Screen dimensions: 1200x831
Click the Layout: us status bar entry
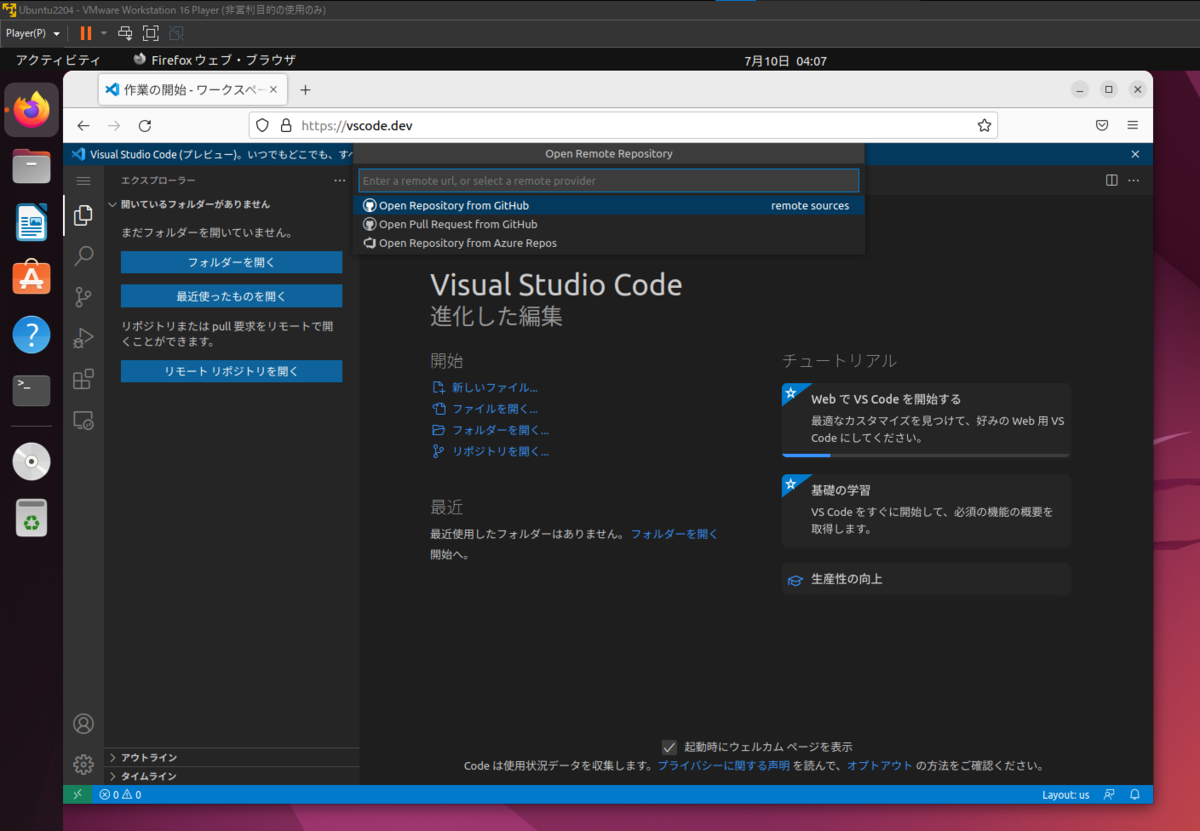click(x=1066, y=795)
